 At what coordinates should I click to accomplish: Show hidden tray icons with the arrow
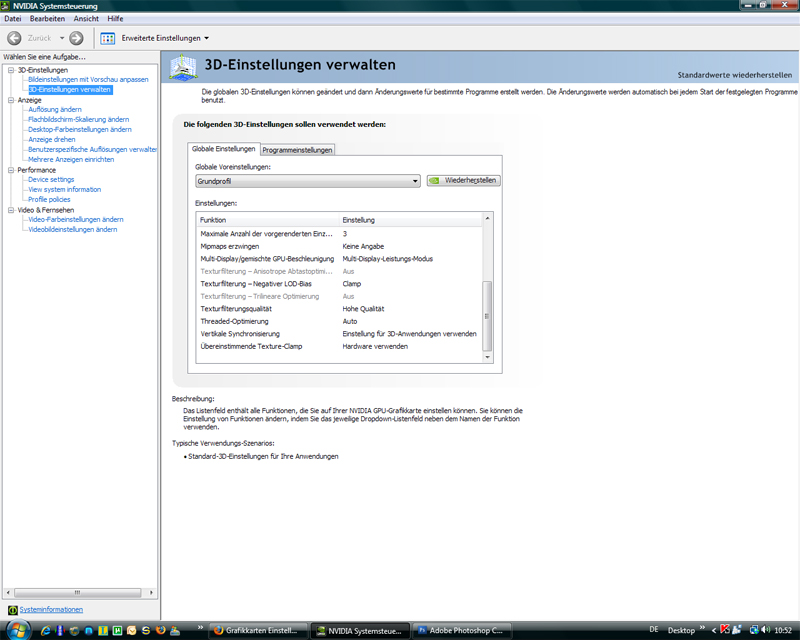(714, 630)
